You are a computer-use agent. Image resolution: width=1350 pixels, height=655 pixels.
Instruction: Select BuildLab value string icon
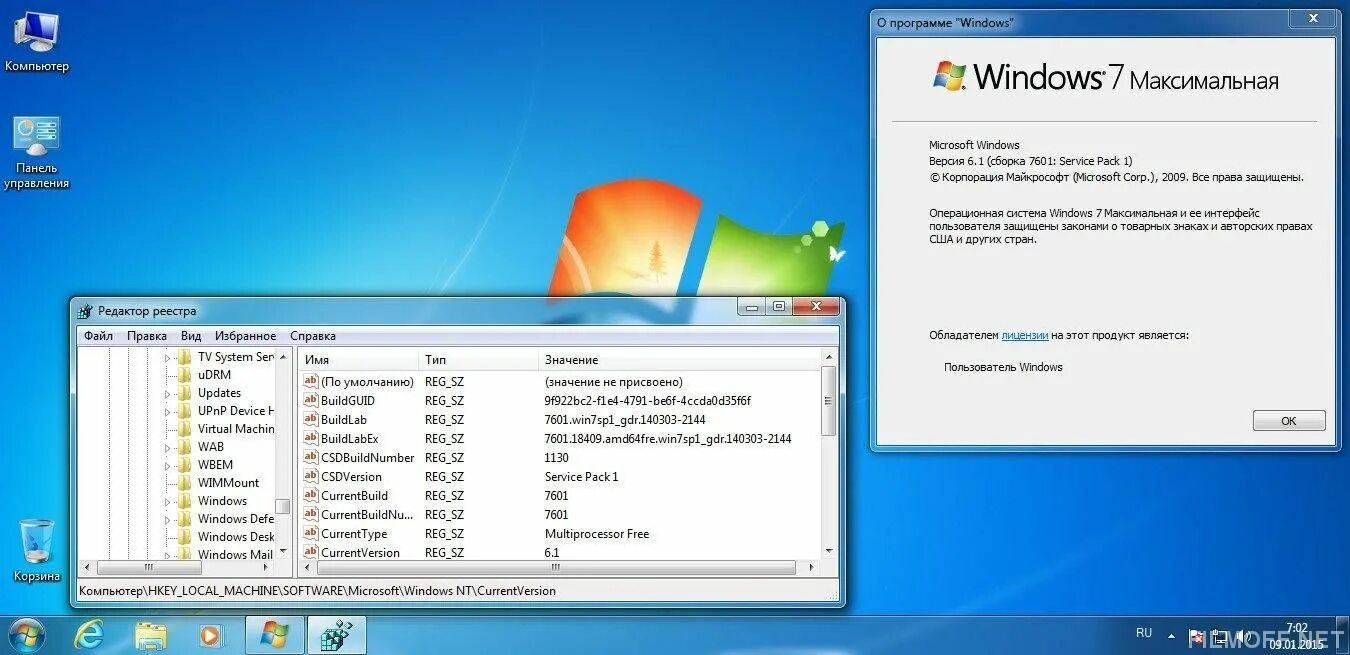[x=310, y=420]
